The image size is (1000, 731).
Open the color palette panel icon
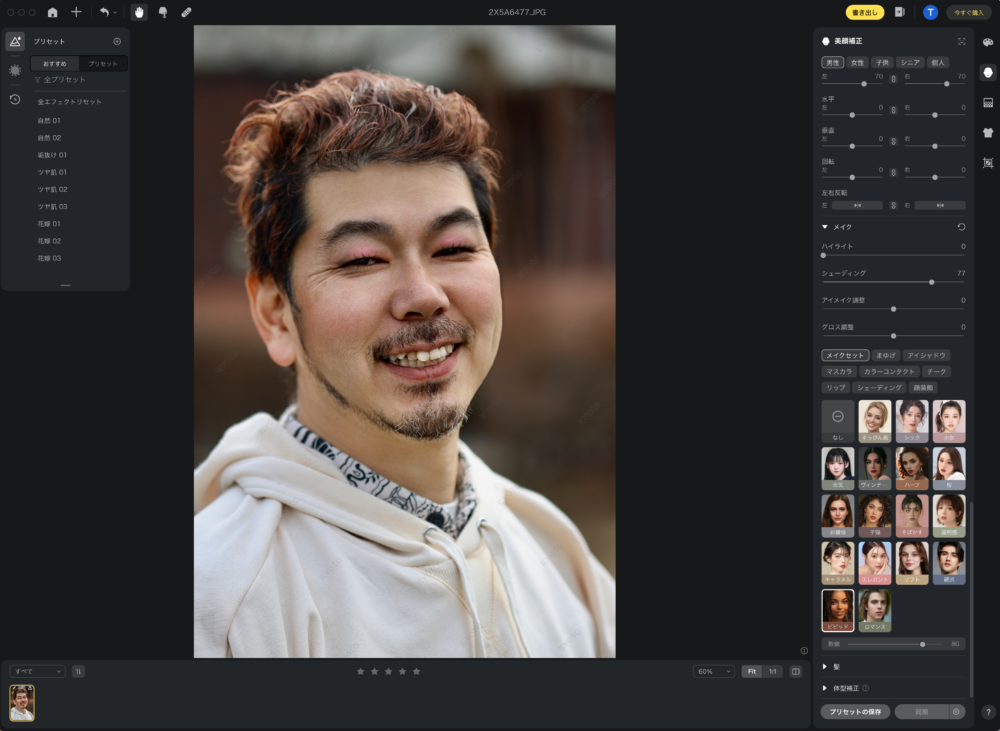[988, 42]
